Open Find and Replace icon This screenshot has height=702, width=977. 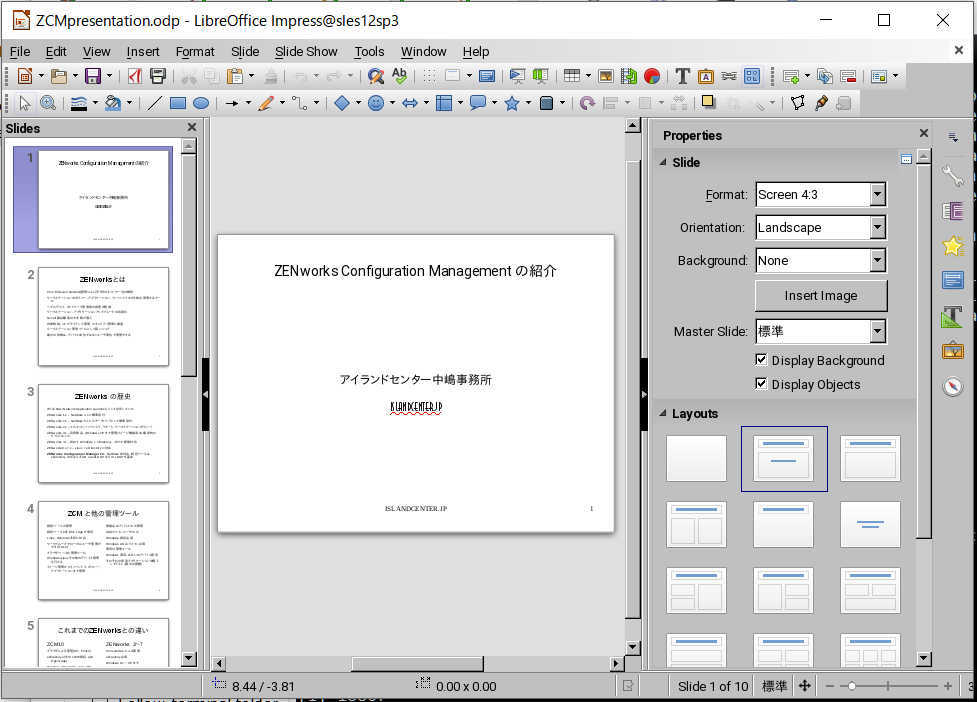(x=376, y=76)
